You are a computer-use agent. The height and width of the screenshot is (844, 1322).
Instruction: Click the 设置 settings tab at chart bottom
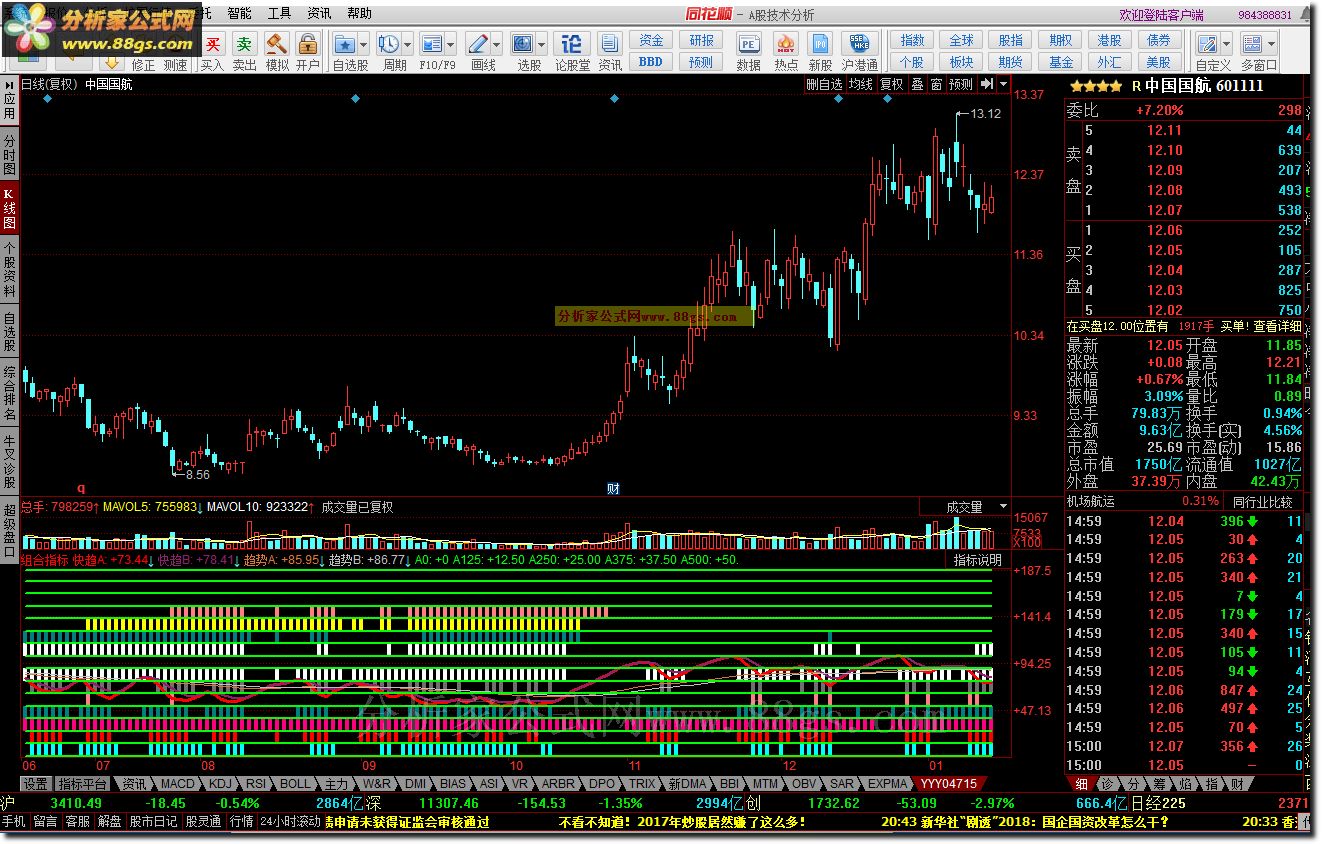pyautogui.click(x=36, y=784)
